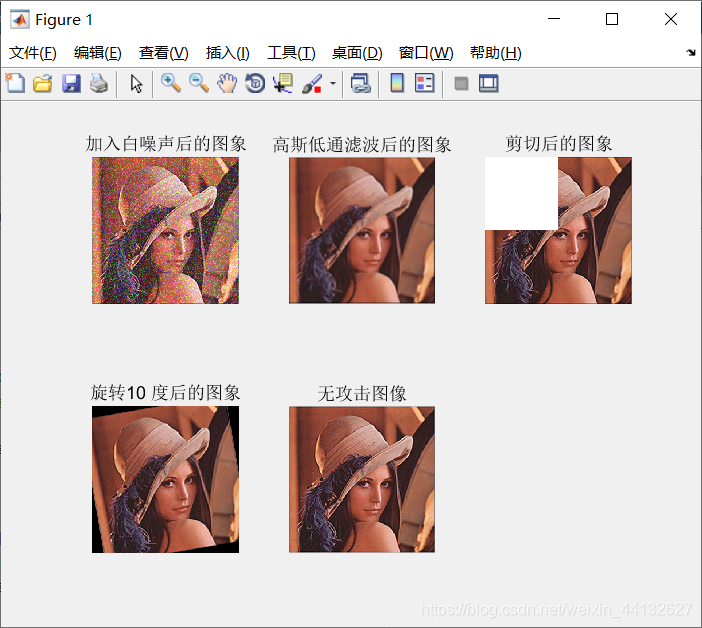This screenshot has width=702, height=628.
Task: Click the title 无攻击图像
Action: [x=362, y=393]
